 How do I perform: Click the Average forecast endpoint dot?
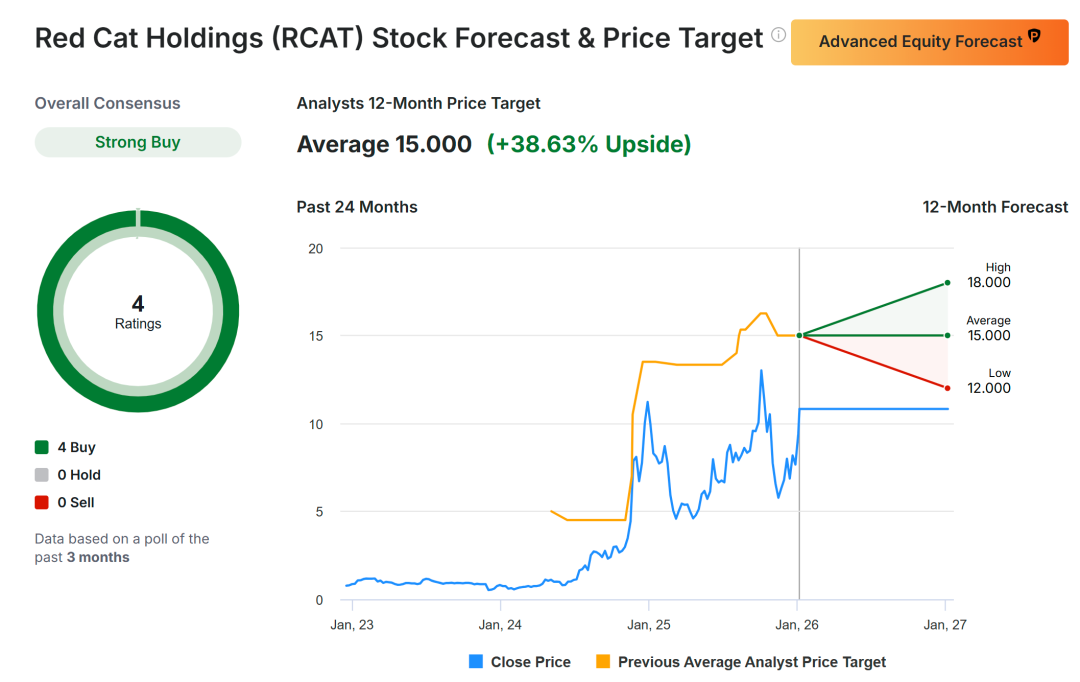coord(947,336)
